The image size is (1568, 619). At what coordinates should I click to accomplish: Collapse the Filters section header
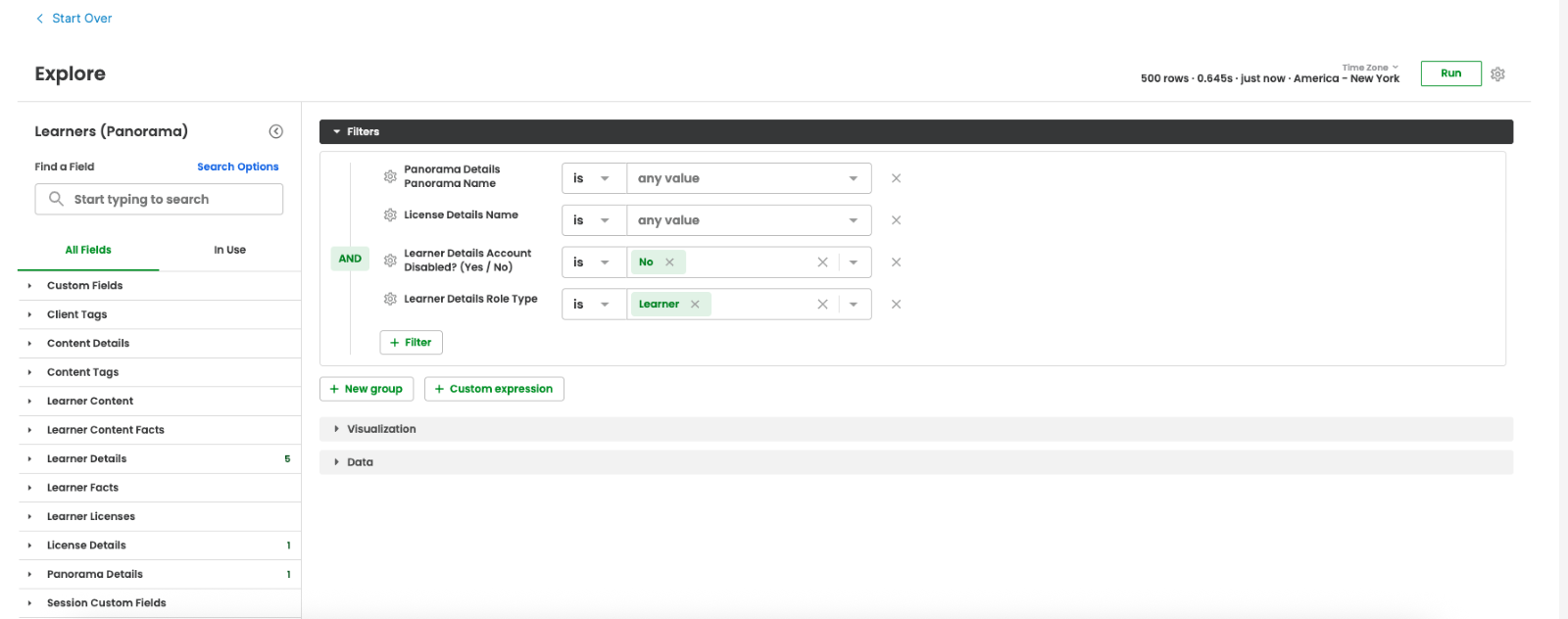click(916, 131)
